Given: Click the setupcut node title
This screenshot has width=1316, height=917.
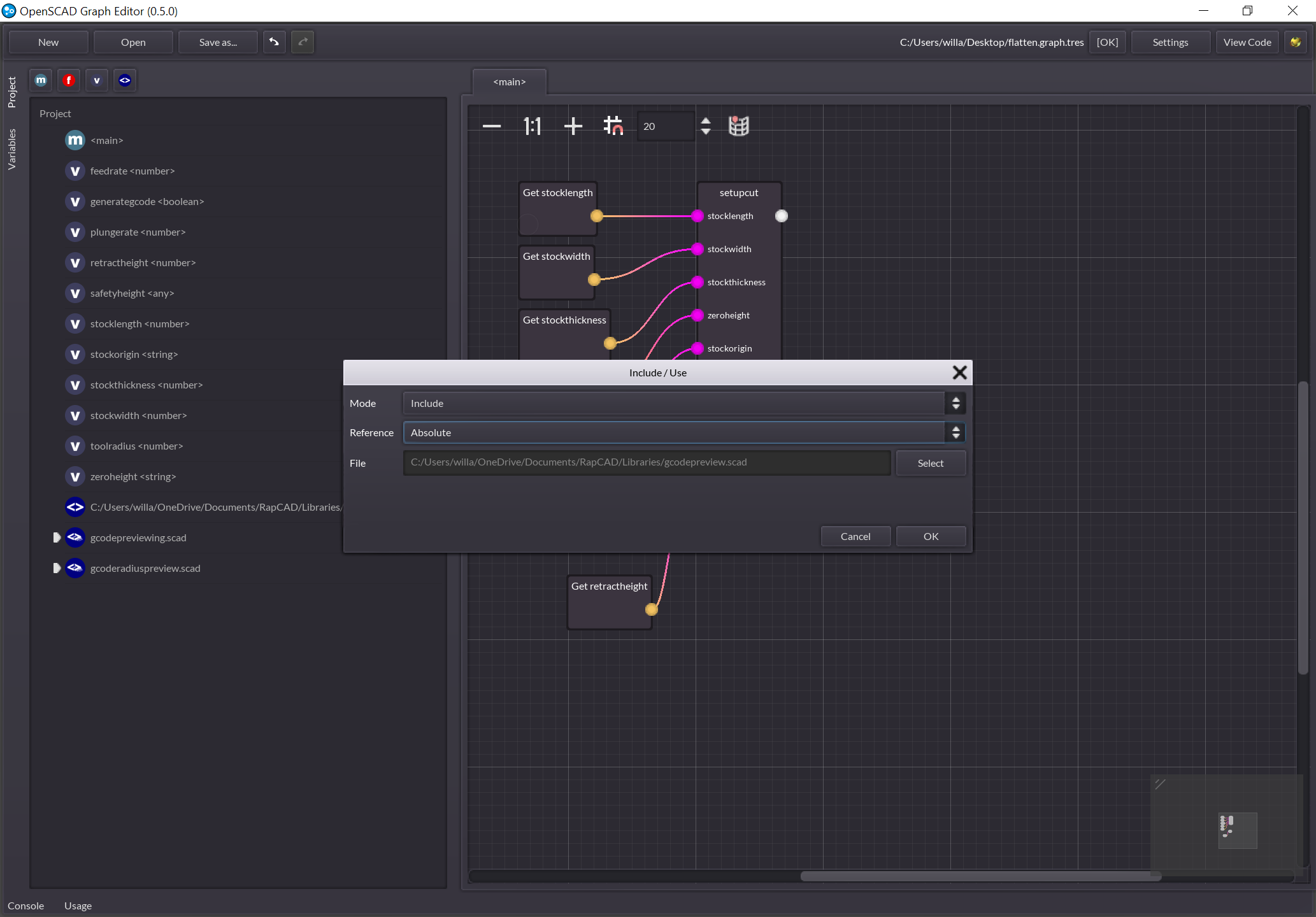Looking at the screenshot, I should 739,192.
